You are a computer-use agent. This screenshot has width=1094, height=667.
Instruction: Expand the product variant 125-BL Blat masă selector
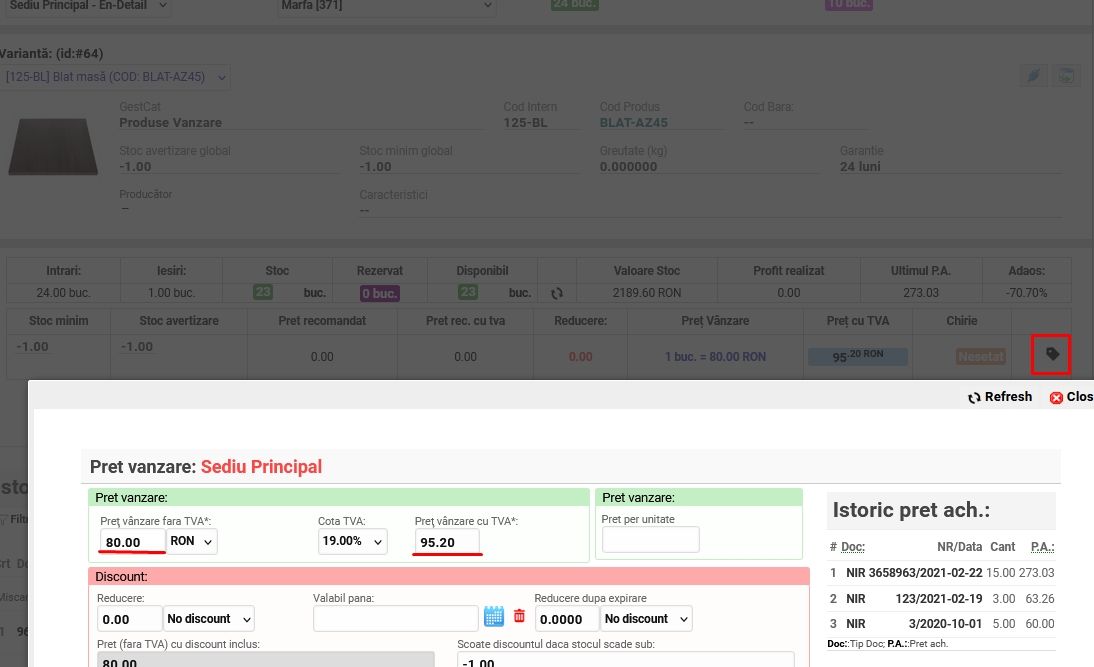[115, 77]
